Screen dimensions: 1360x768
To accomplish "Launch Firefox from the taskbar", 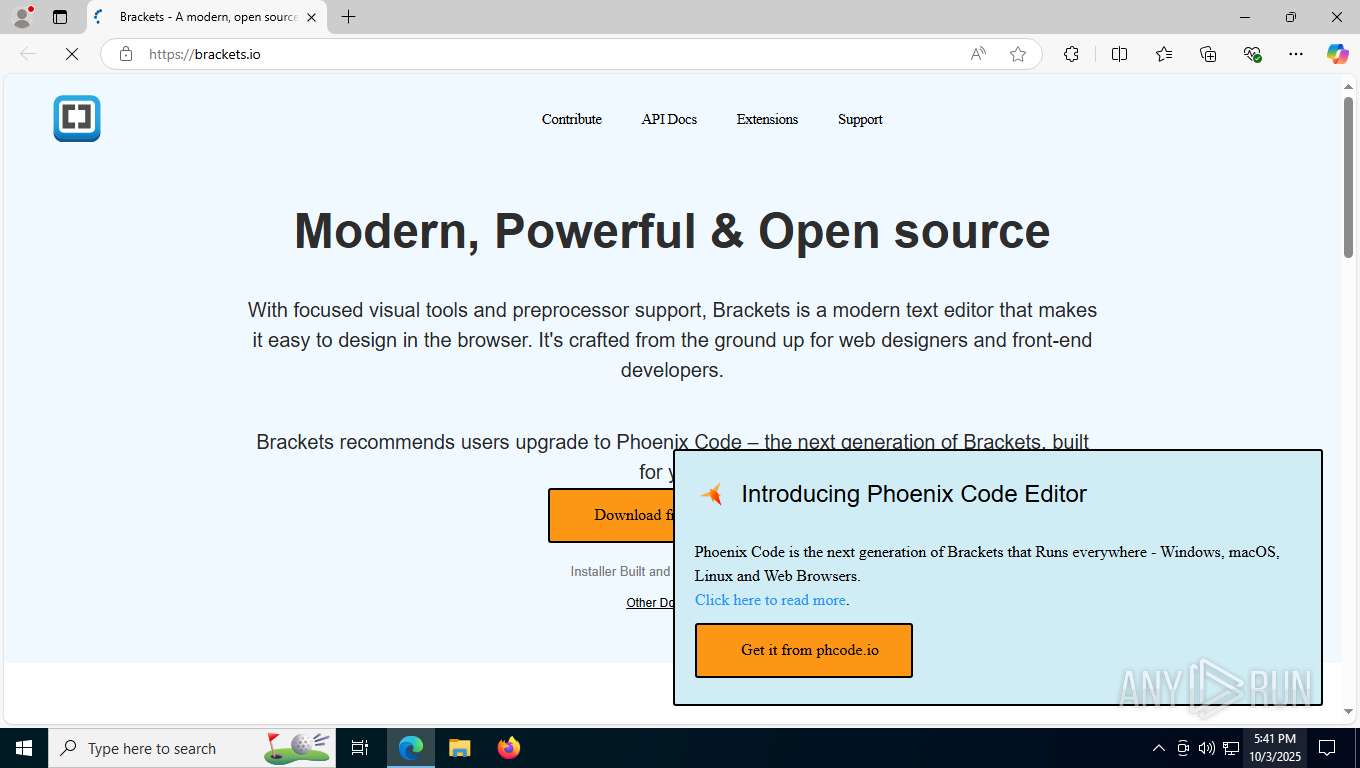I will (x=509, y=748).
